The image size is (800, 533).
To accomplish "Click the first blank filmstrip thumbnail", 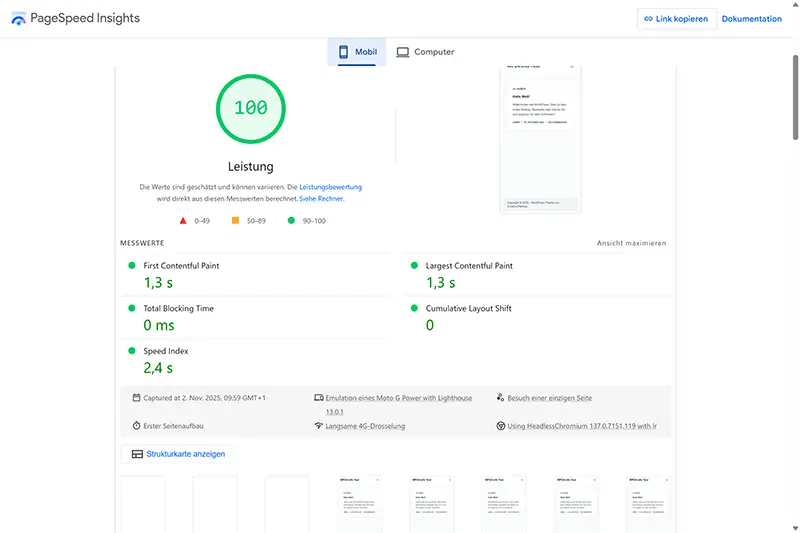I will (142, 504).
